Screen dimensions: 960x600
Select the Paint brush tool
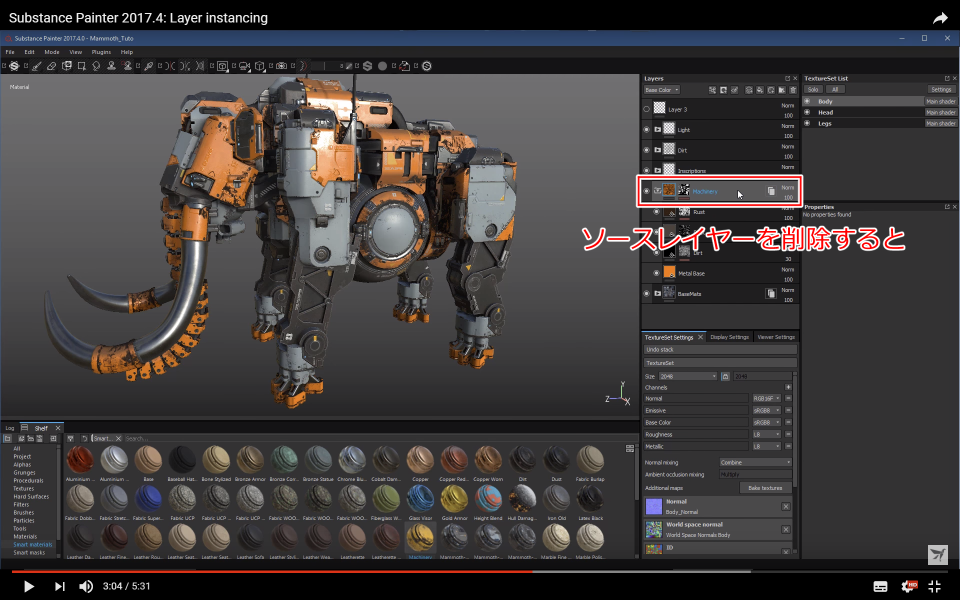coord(37,66)
